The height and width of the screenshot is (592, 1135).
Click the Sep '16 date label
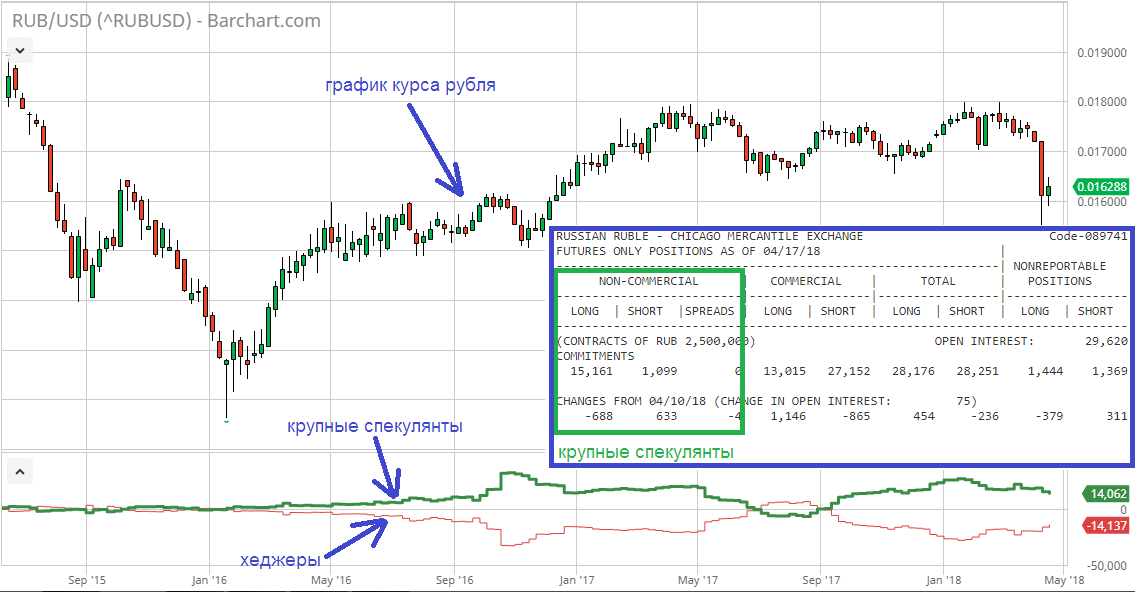(x=455, y=580)
